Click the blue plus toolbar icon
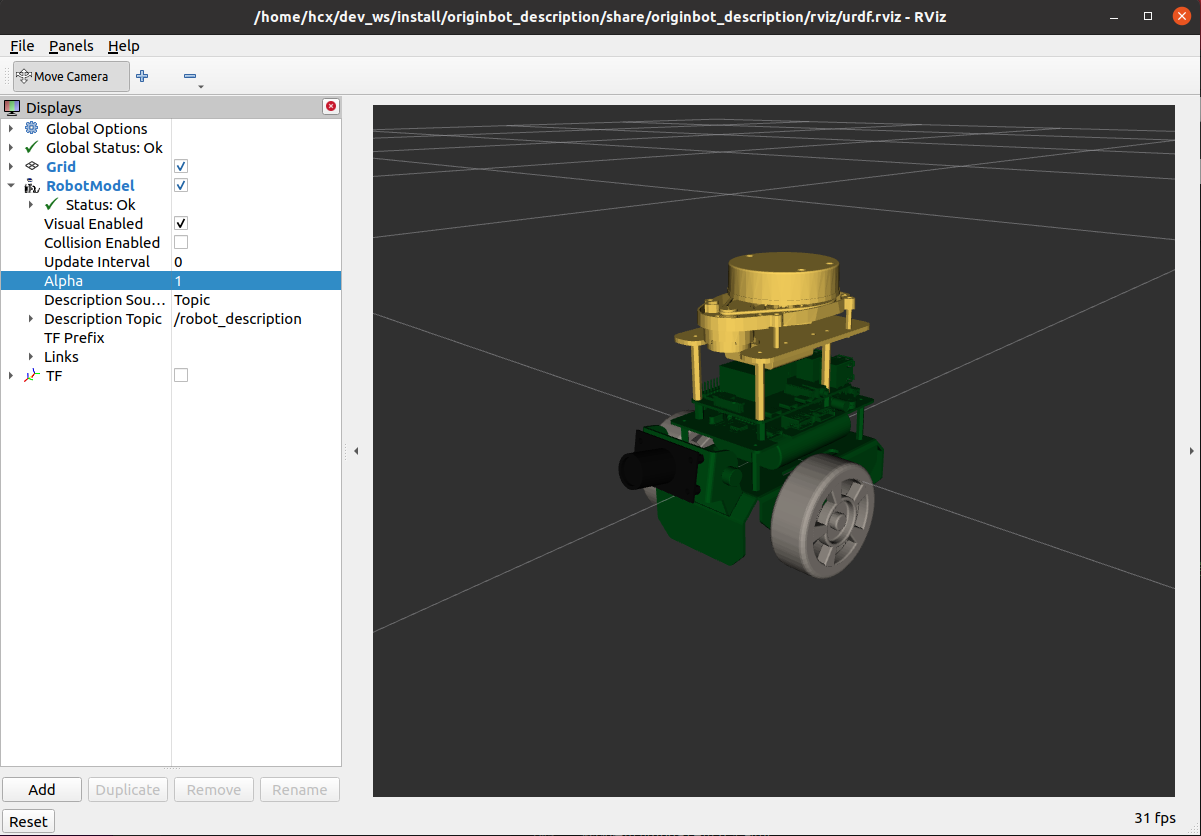 click(x=142, y=76)
